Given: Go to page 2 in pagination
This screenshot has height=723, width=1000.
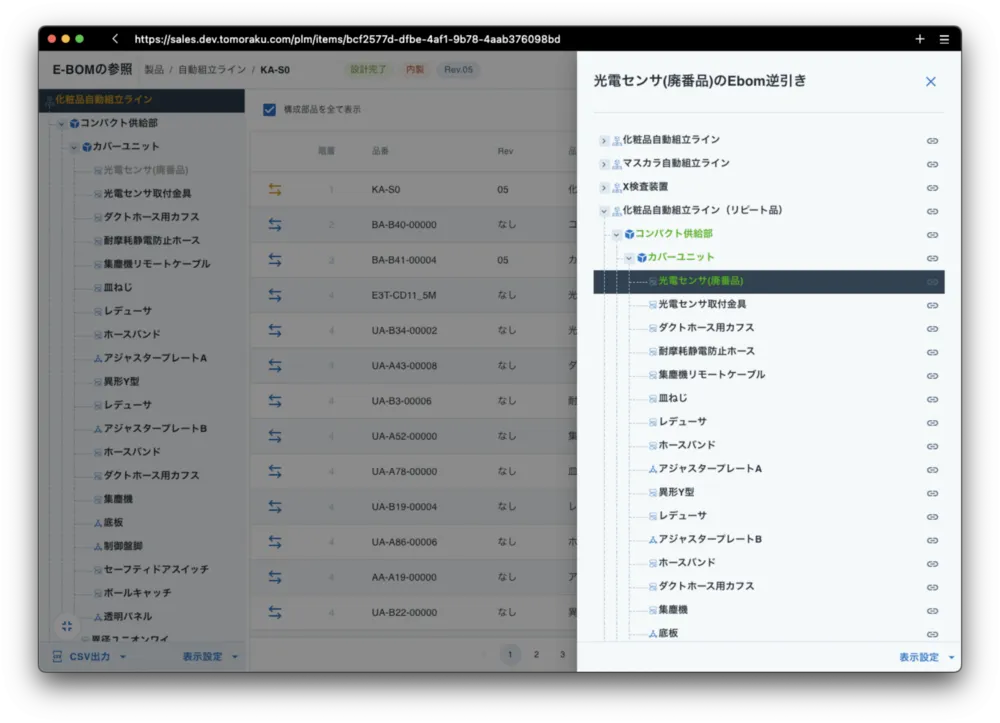Looking at the screenshot, I should [536, 655].
